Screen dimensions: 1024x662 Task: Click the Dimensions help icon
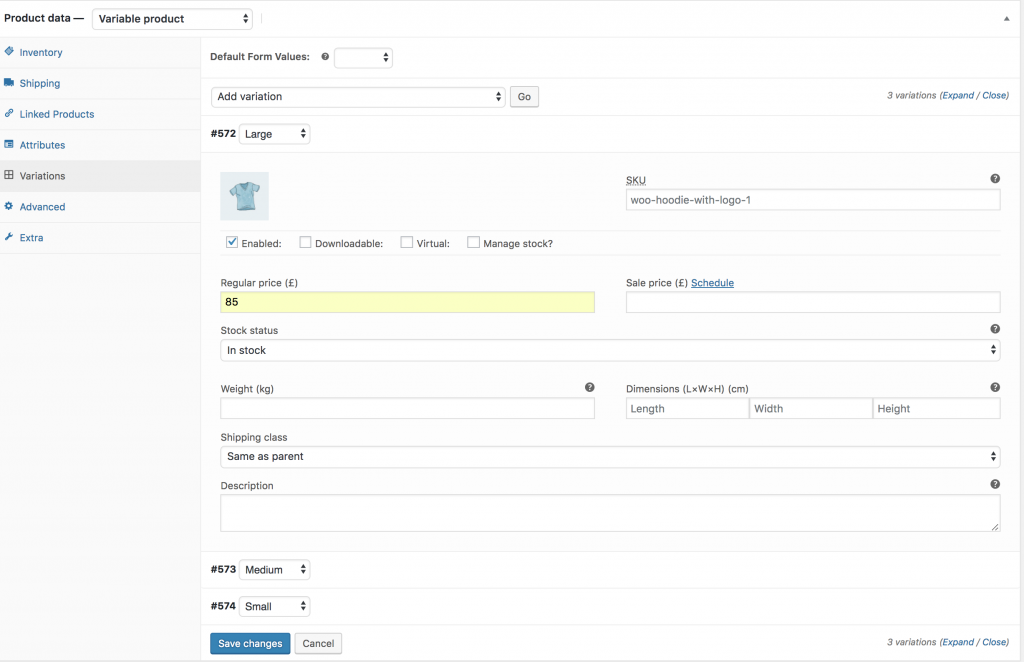click(995, 387)
